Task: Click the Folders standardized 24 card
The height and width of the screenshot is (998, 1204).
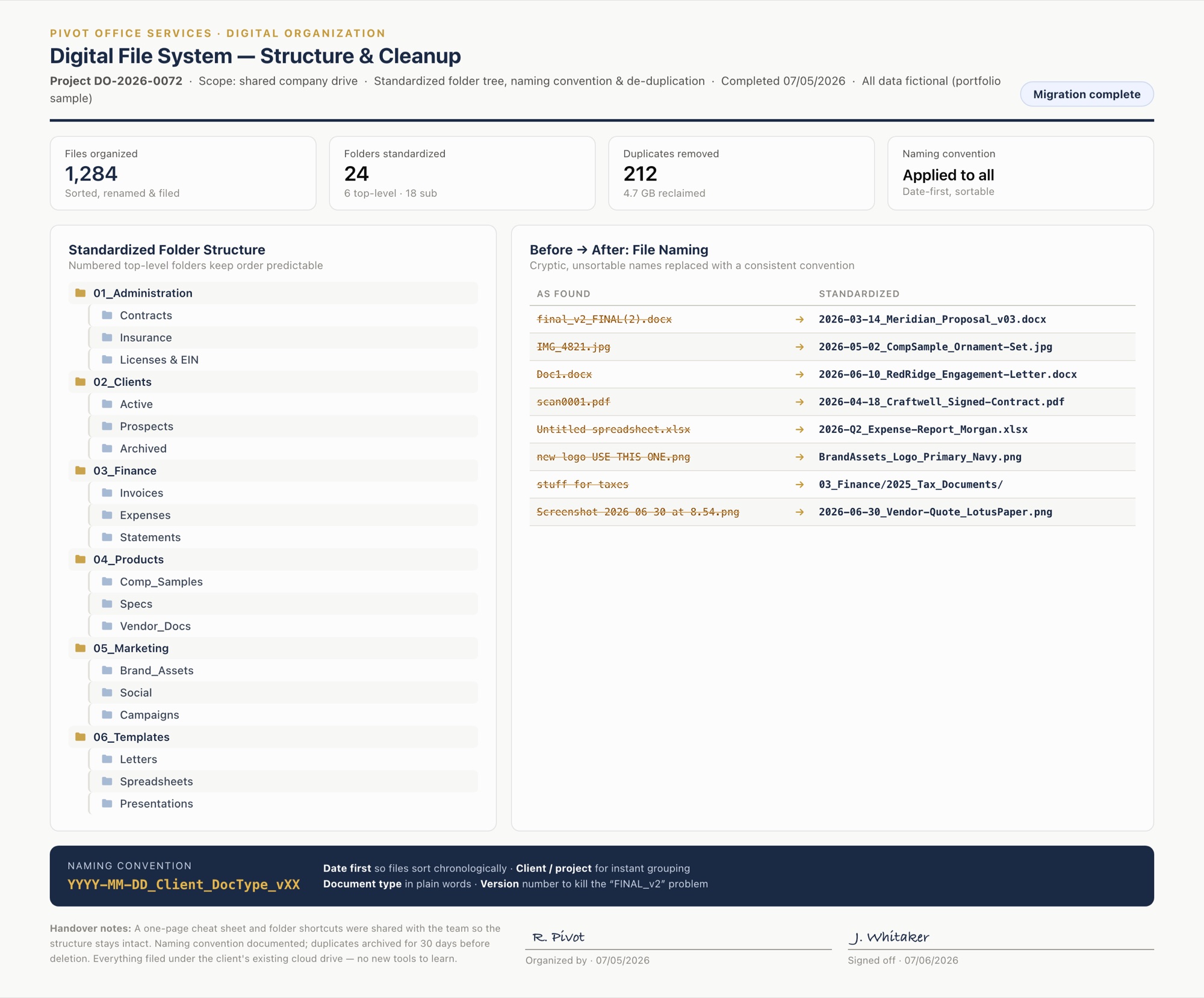Action: [462, 173]
